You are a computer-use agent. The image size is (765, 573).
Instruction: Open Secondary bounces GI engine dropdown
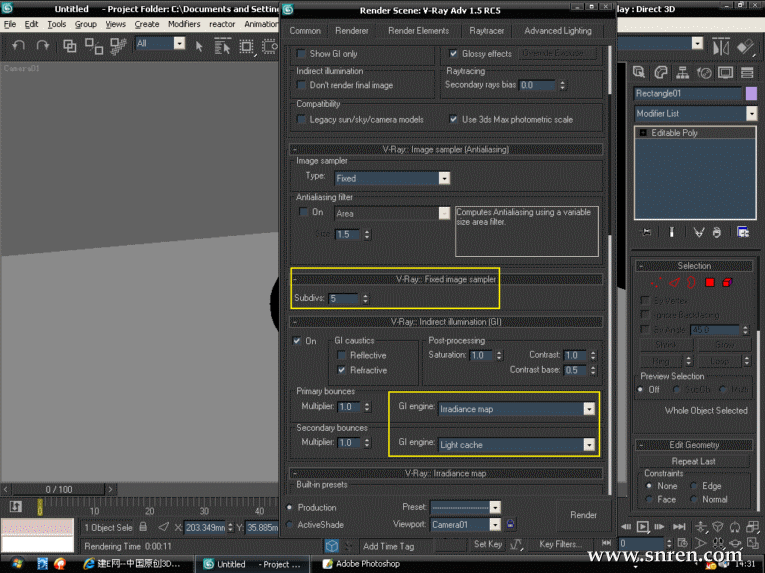point(517,445)
